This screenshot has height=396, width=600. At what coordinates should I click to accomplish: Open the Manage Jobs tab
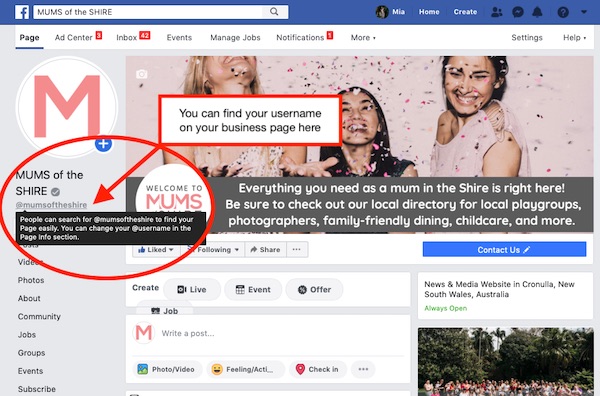tap(235, 37)
